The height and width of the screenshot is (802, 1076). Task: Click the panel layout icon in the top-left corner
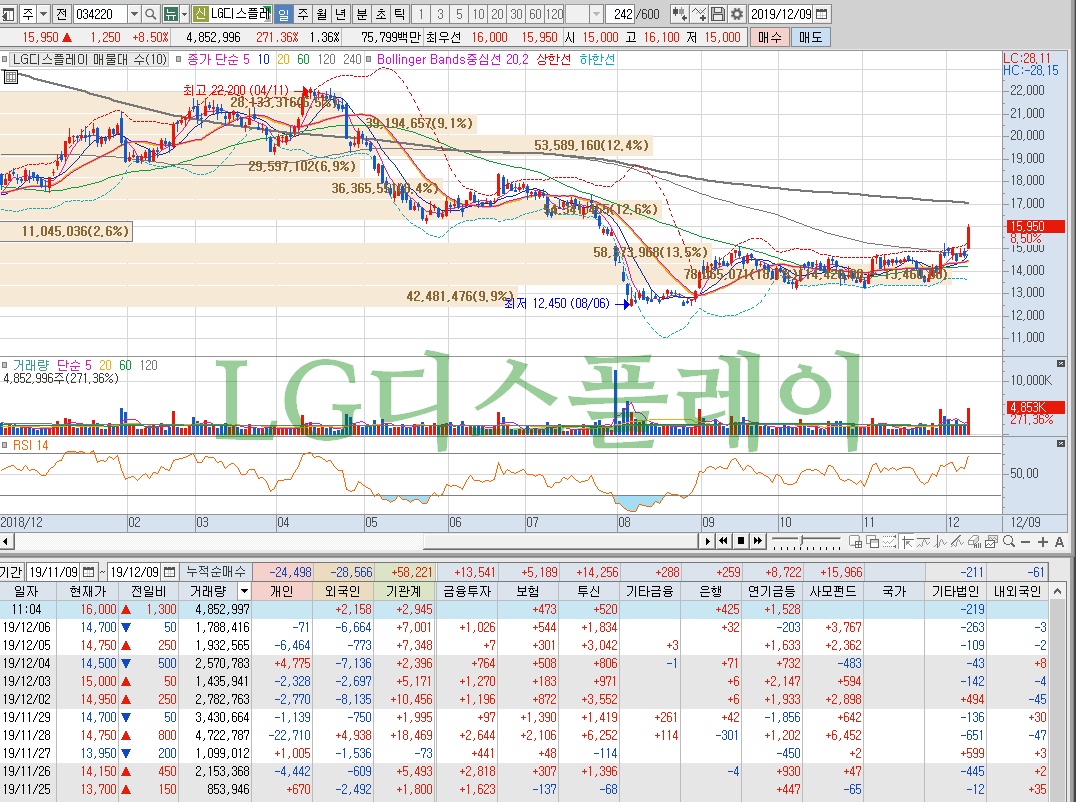click(8, 14)
